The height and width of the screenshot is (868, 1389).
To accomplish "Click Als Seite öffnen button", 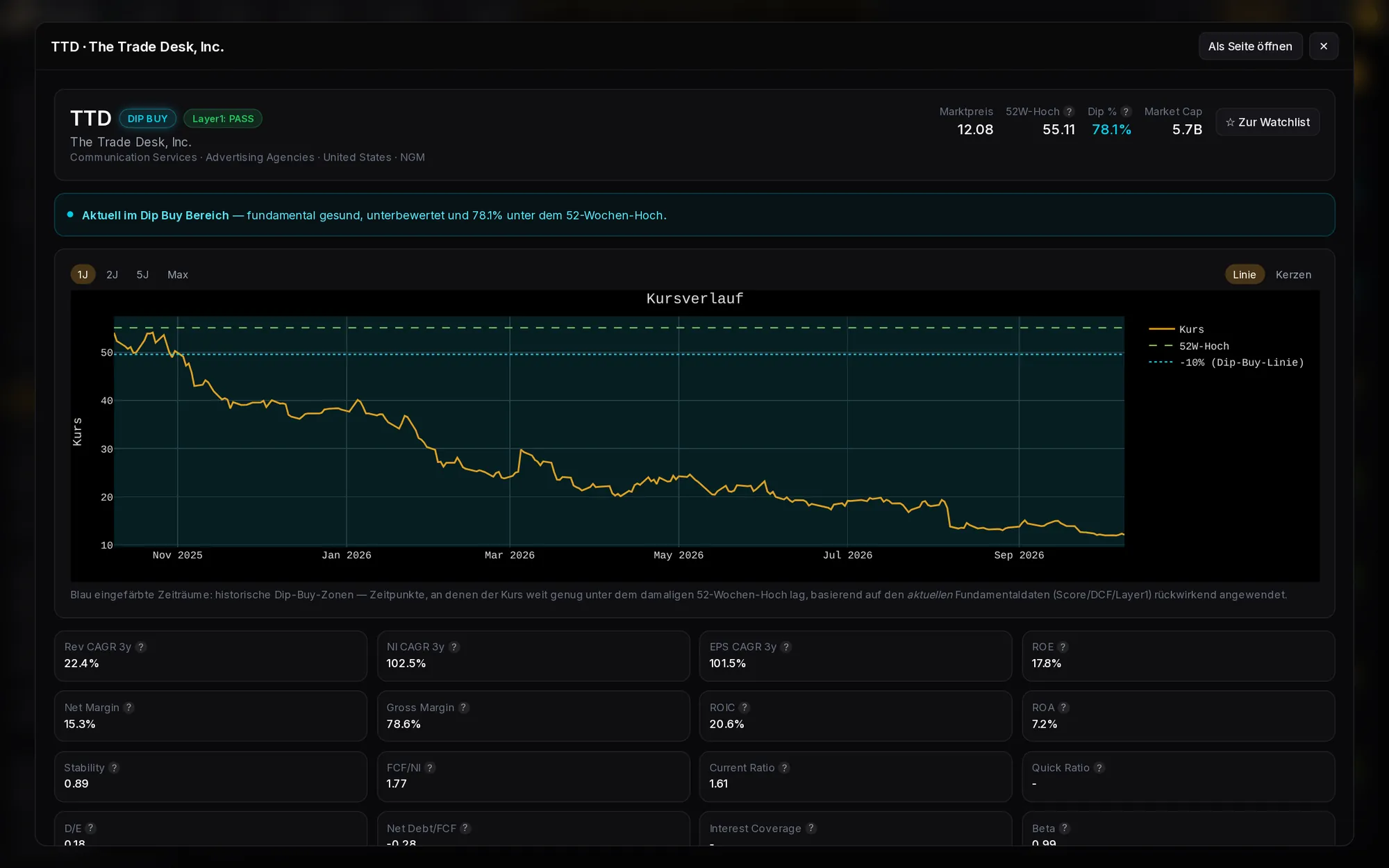I will [x=1250, y=47].
